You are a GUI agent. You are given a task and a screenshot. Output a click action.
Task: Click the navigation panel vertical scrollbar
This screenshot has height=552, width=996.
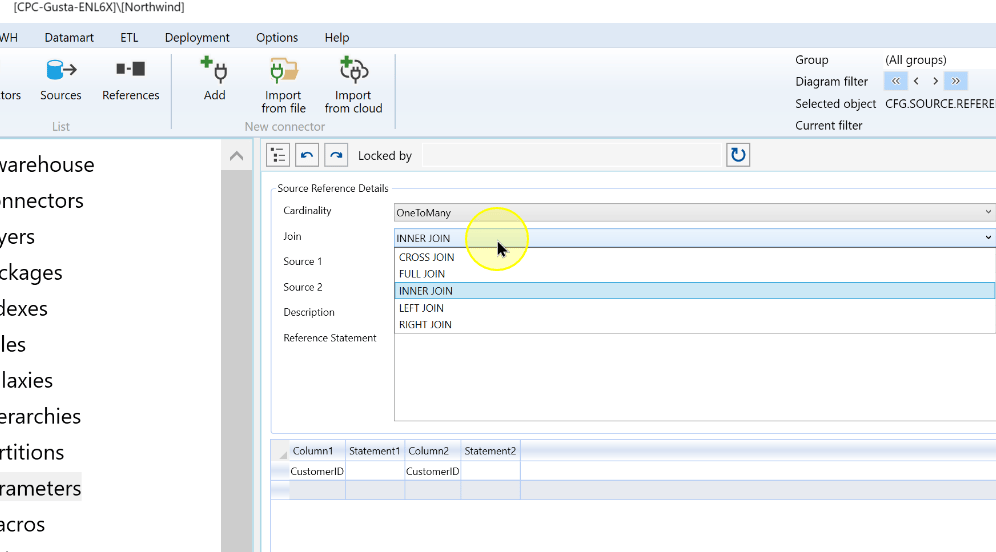tap(236, 362)
